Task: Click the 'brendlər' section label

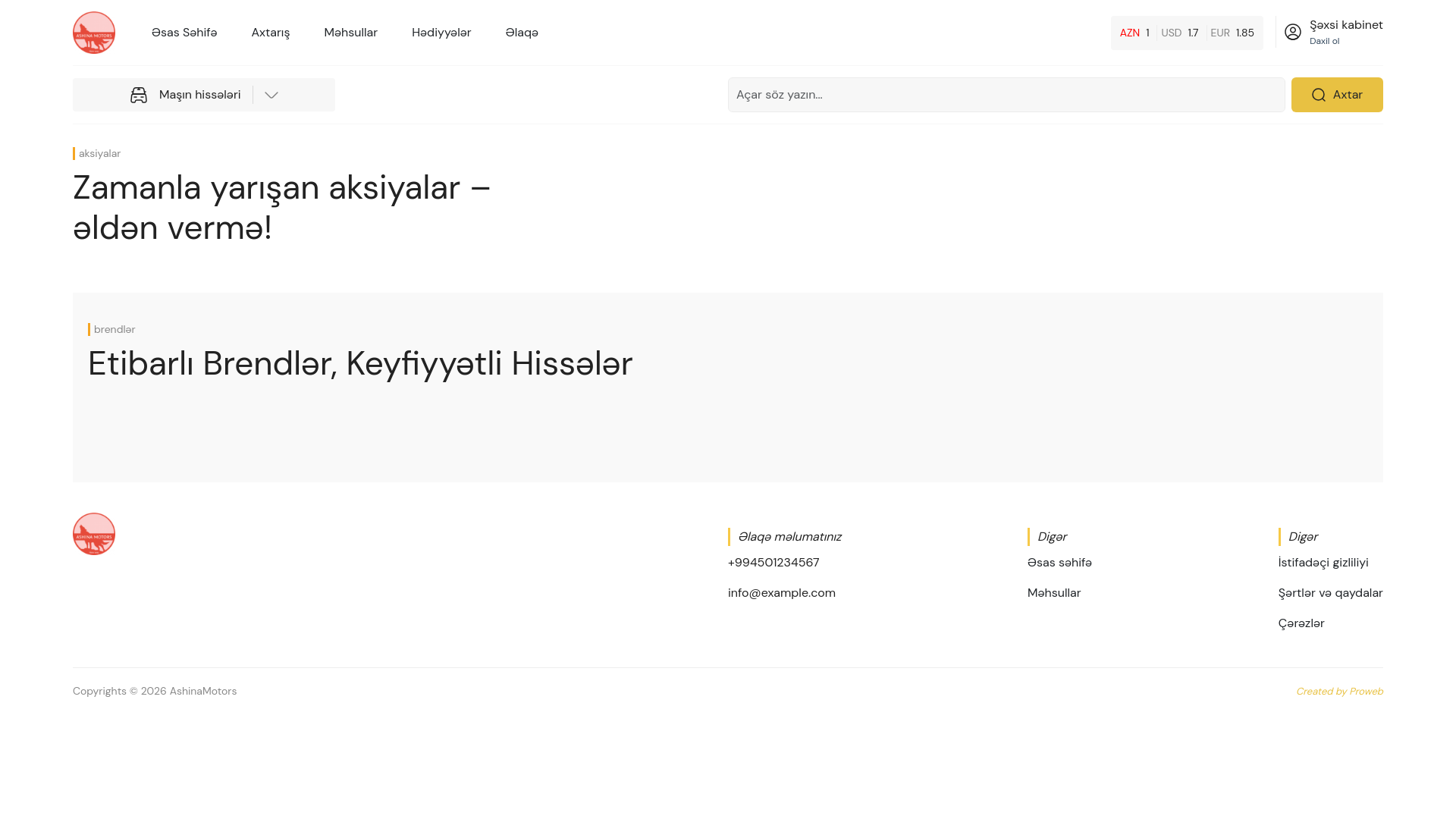Action: pyautogui.click(x=115, y=329)
